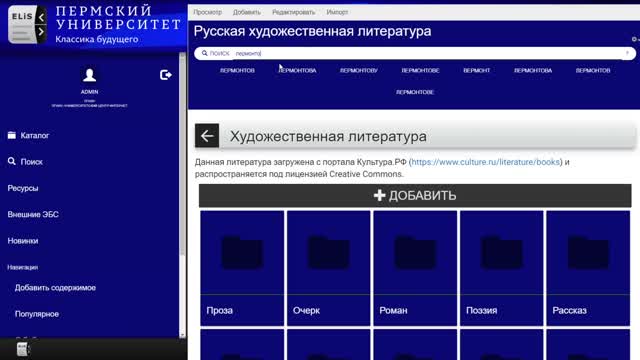Click into the Поиск search field
Screen dimensions: 640x360
click(x=415, y=53)
